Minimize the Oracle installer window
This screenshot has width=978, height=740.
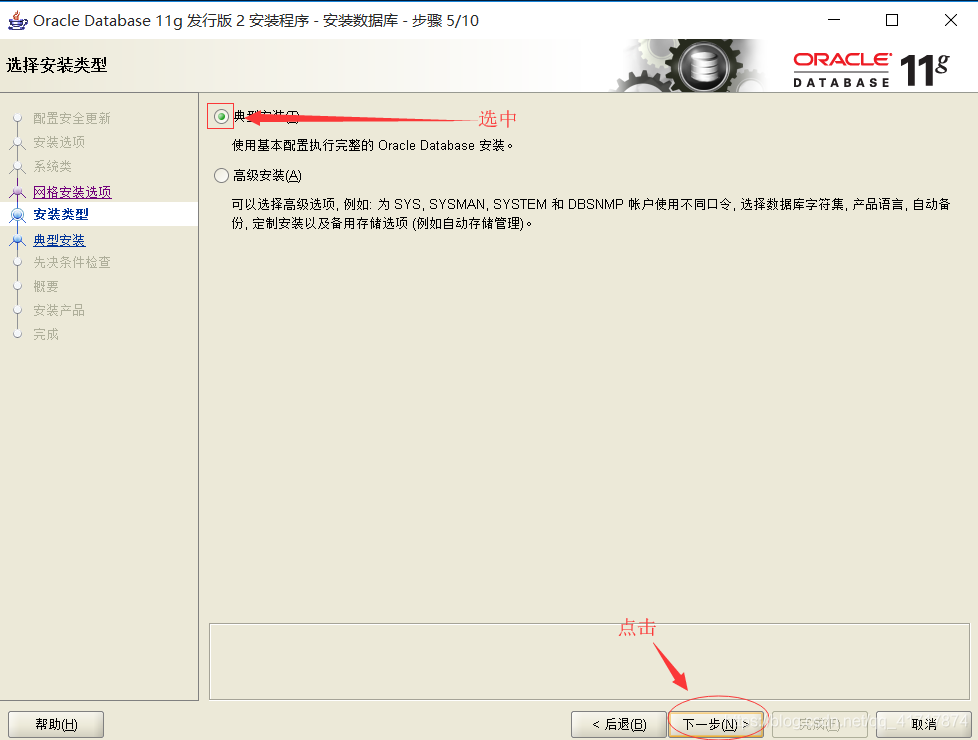[834, 20]
